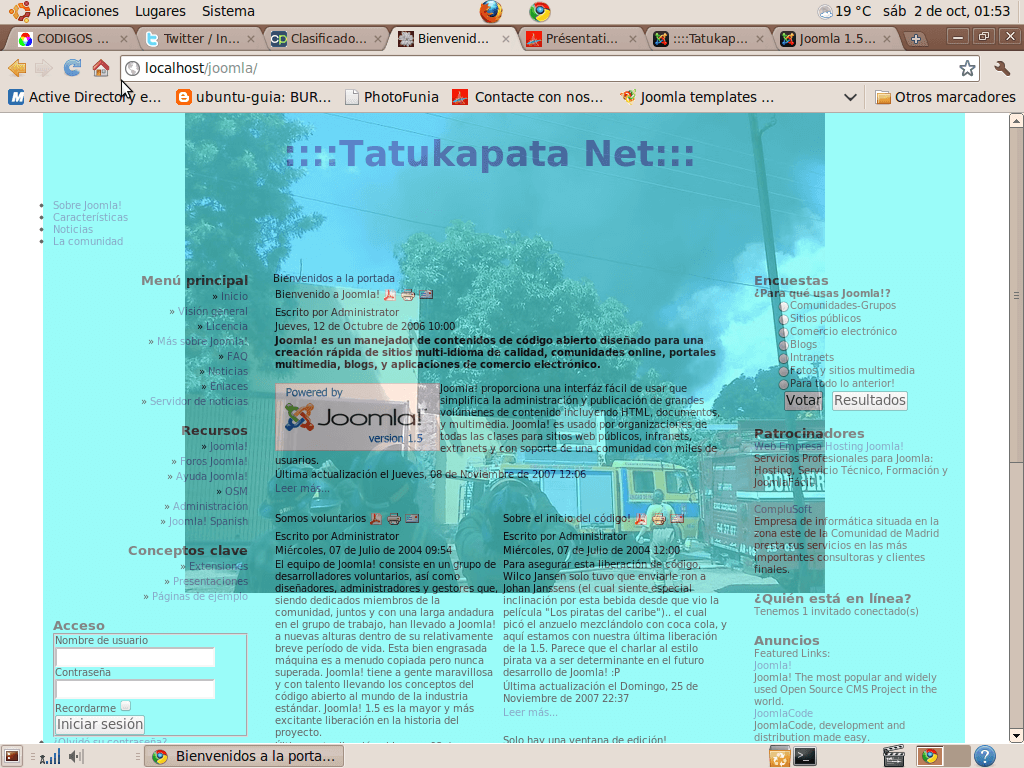Viewport: 1024px width, 768px height.
Task: Click the Iniciar sesión button
Action: (x=99, y=724)
